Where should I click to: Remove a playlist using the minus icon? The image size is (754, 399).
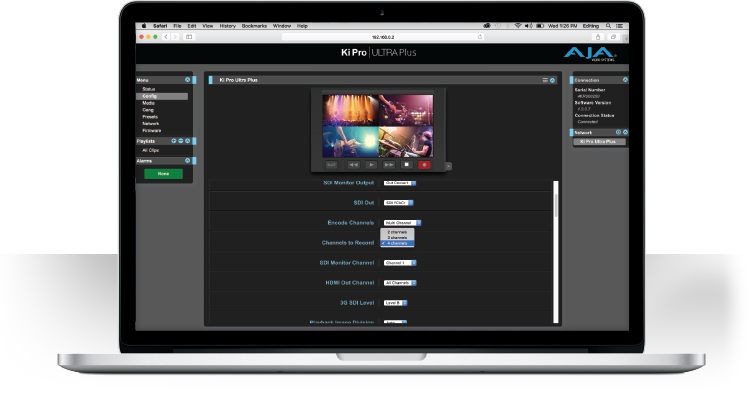coord(180,141)
